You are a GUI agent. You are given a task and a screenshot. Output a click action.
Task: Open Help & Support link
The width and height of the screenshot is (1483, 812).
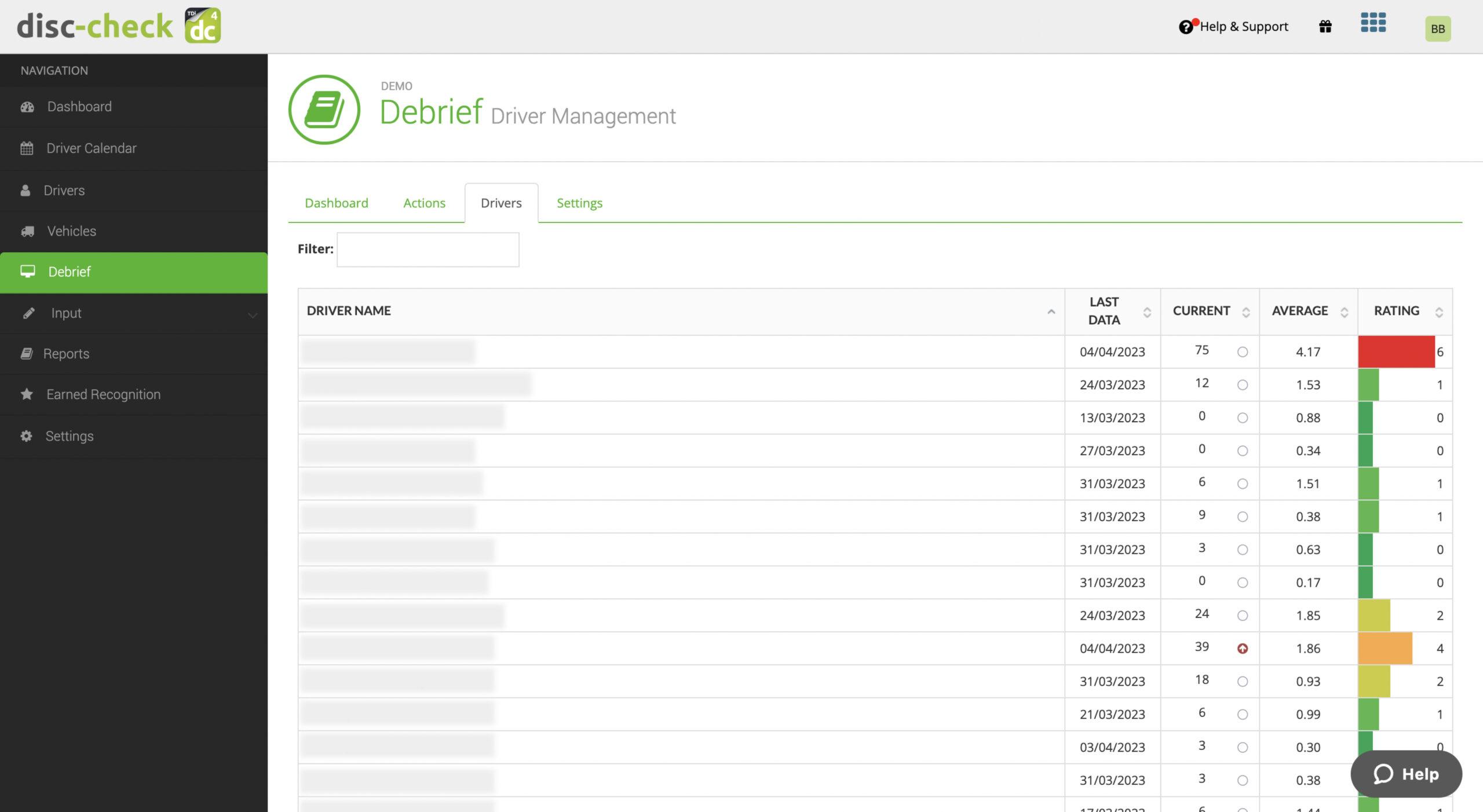[1244, 27]
